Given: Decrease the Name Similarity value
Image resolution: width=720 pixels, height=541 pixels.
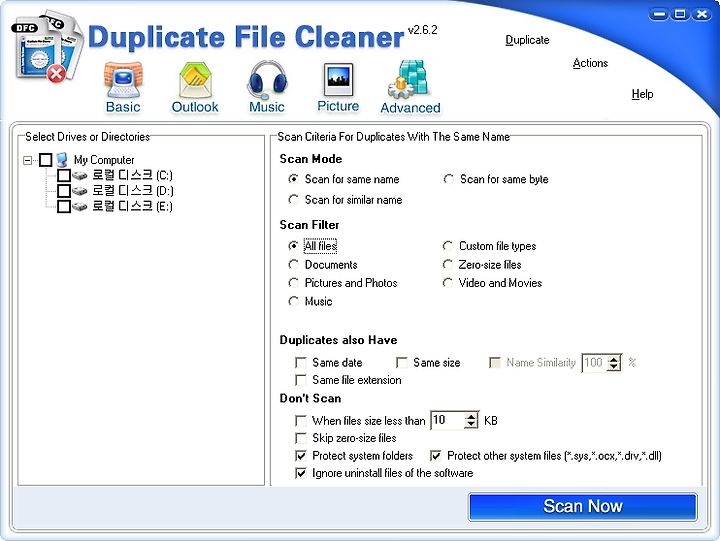Looking at the screenshot, I should coord(613,367).
